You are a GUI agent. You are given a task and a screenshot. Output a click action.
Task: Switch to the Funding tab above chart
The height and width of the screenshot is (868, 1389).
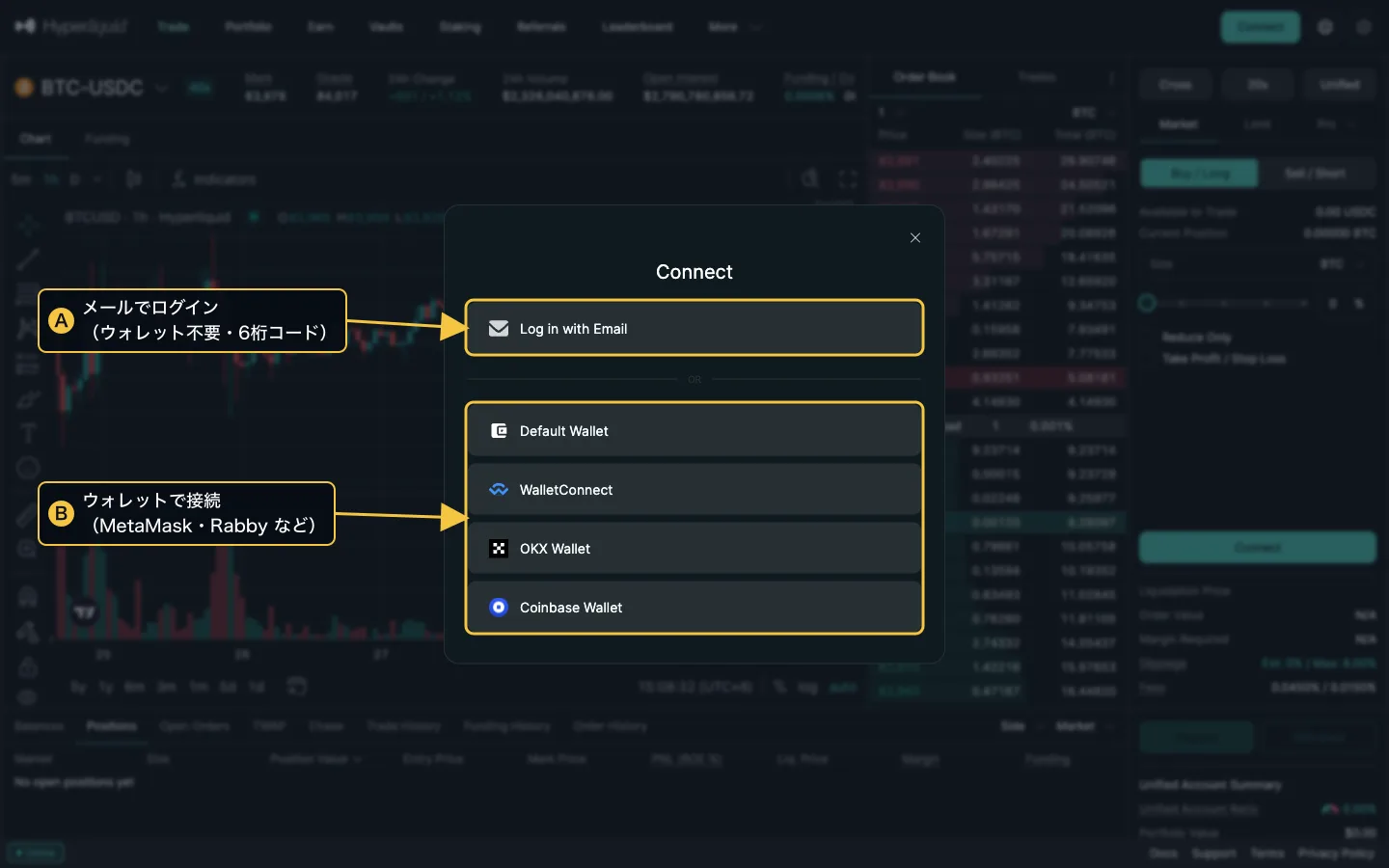click(x=107, y=139)
